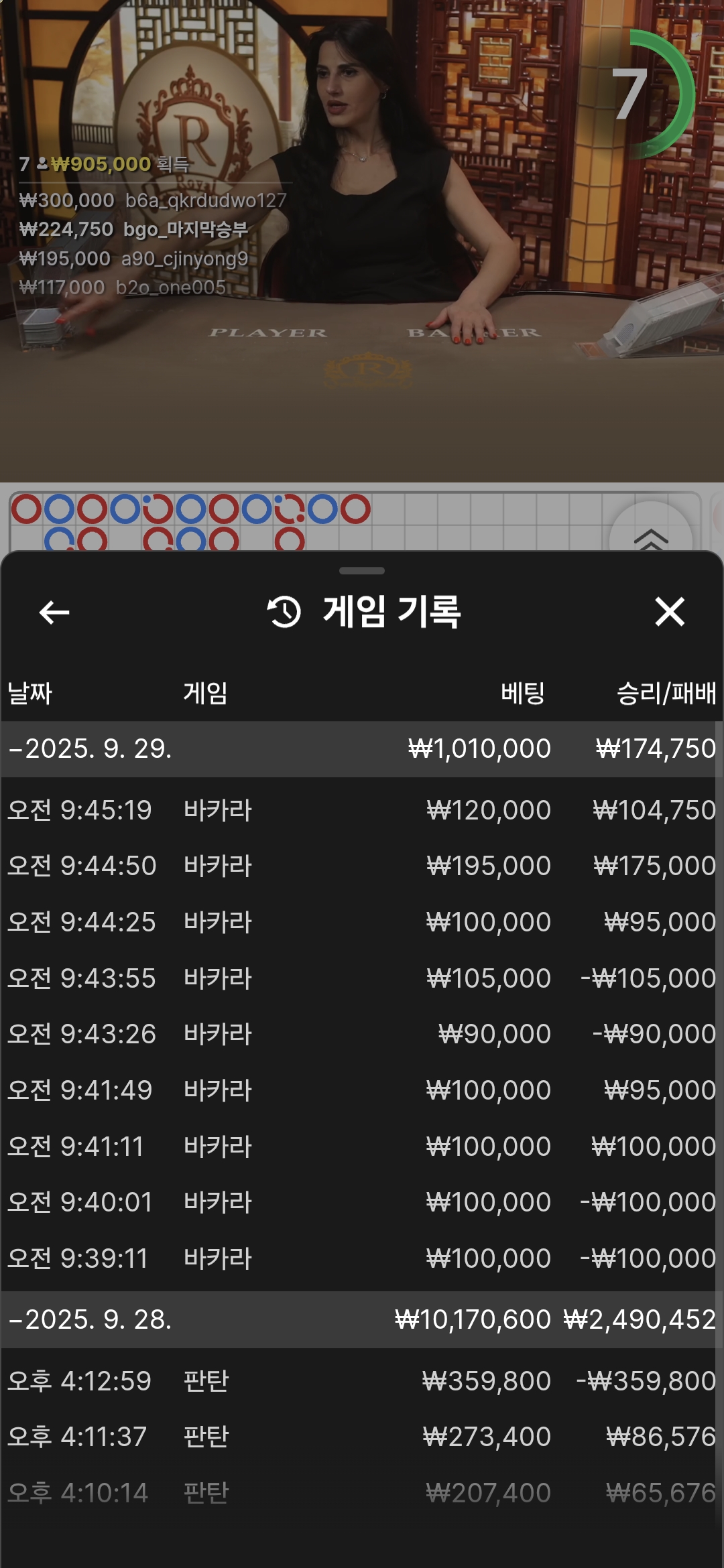Viewport: 724px width, 1568px height.
Task: Open the 오전 9:41:11 baccarat record
Action: pos(362,1147)
